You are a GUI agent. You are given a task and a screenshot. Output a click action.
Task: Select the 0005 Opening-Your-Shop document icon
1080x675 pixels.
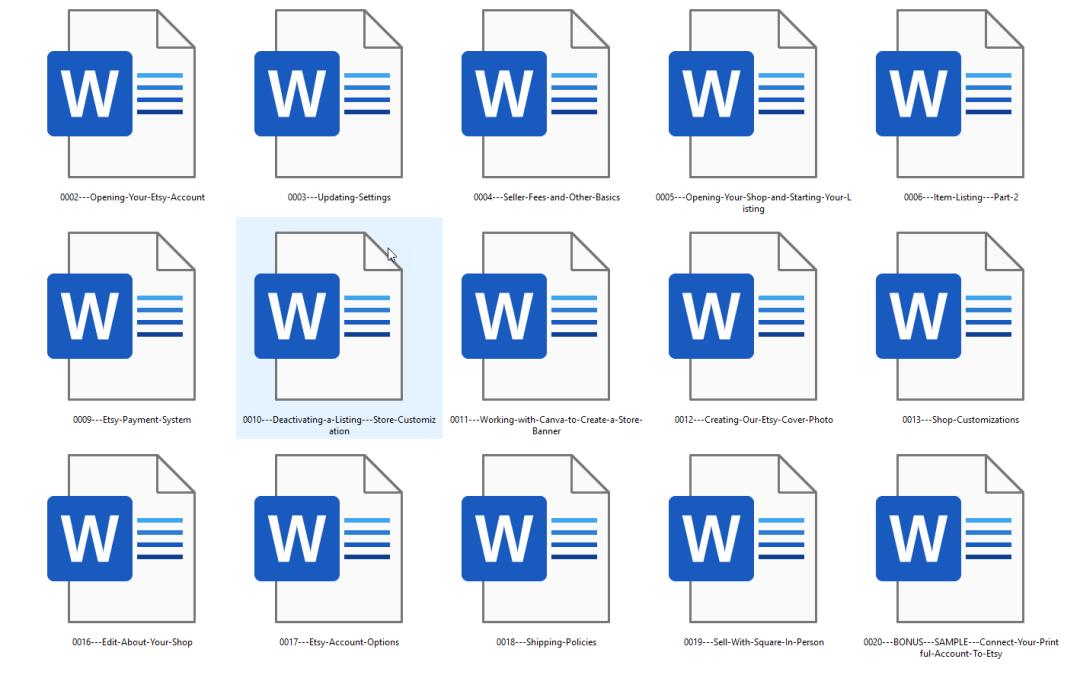point(743,94)
